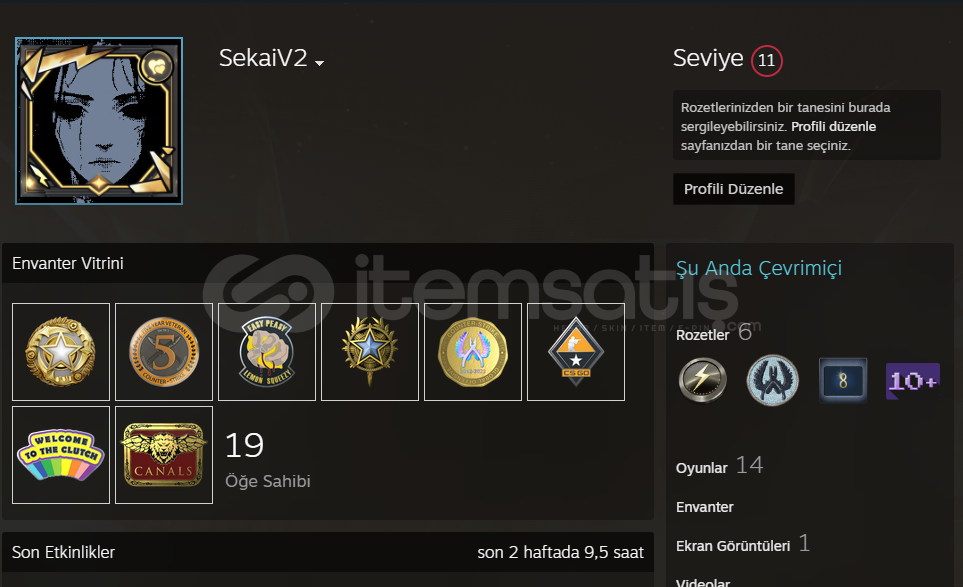
Task: Open the Canals collection pin item
Action: click(x=164, y=455)
